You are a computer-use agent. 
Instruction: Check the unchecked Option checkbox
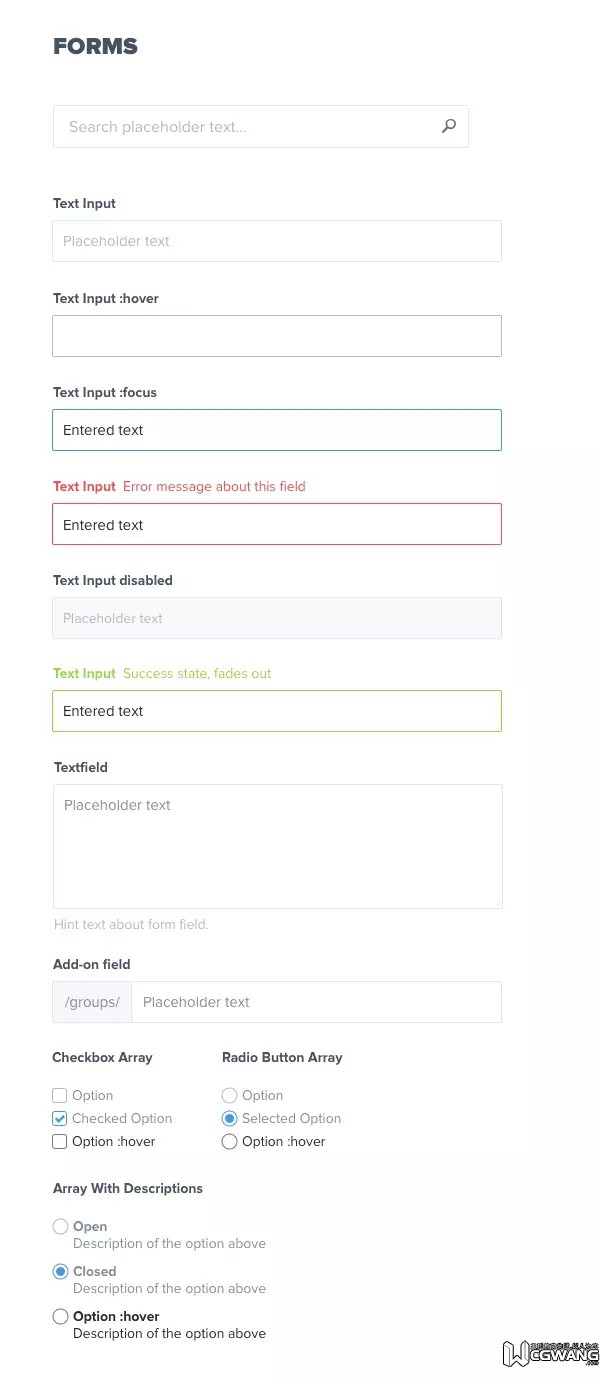coord(60,1096)
